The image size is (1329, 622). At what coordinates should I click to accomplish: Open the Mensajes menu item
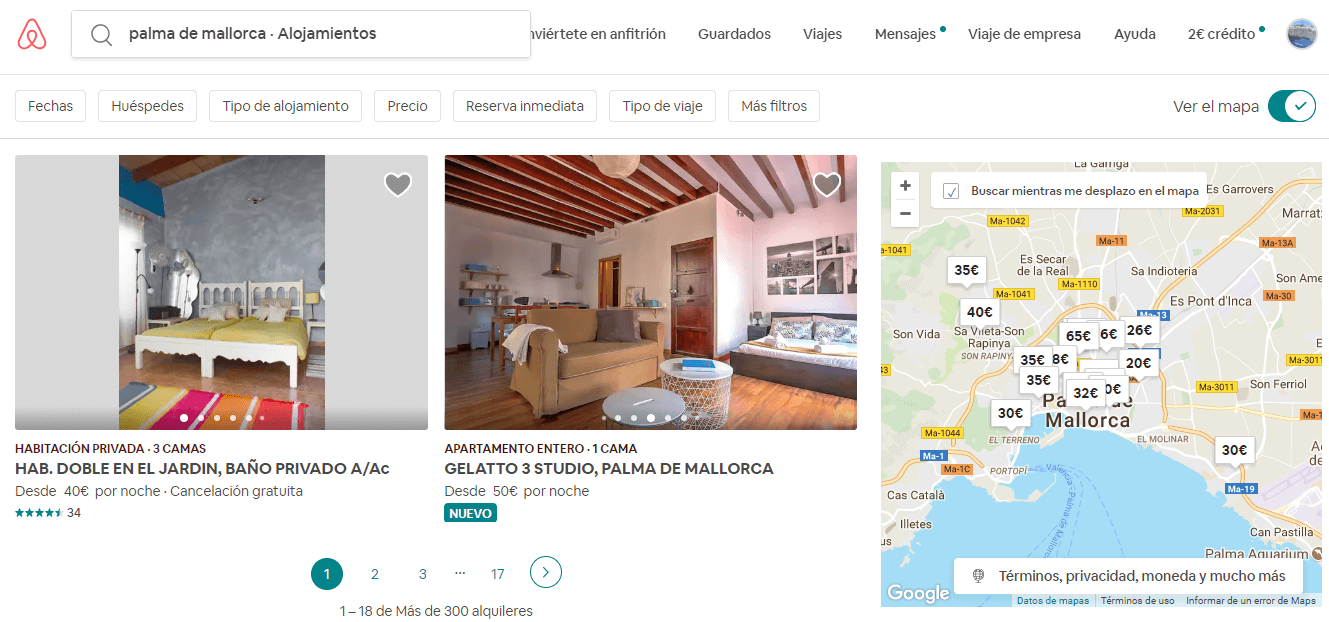pos(905,34)
